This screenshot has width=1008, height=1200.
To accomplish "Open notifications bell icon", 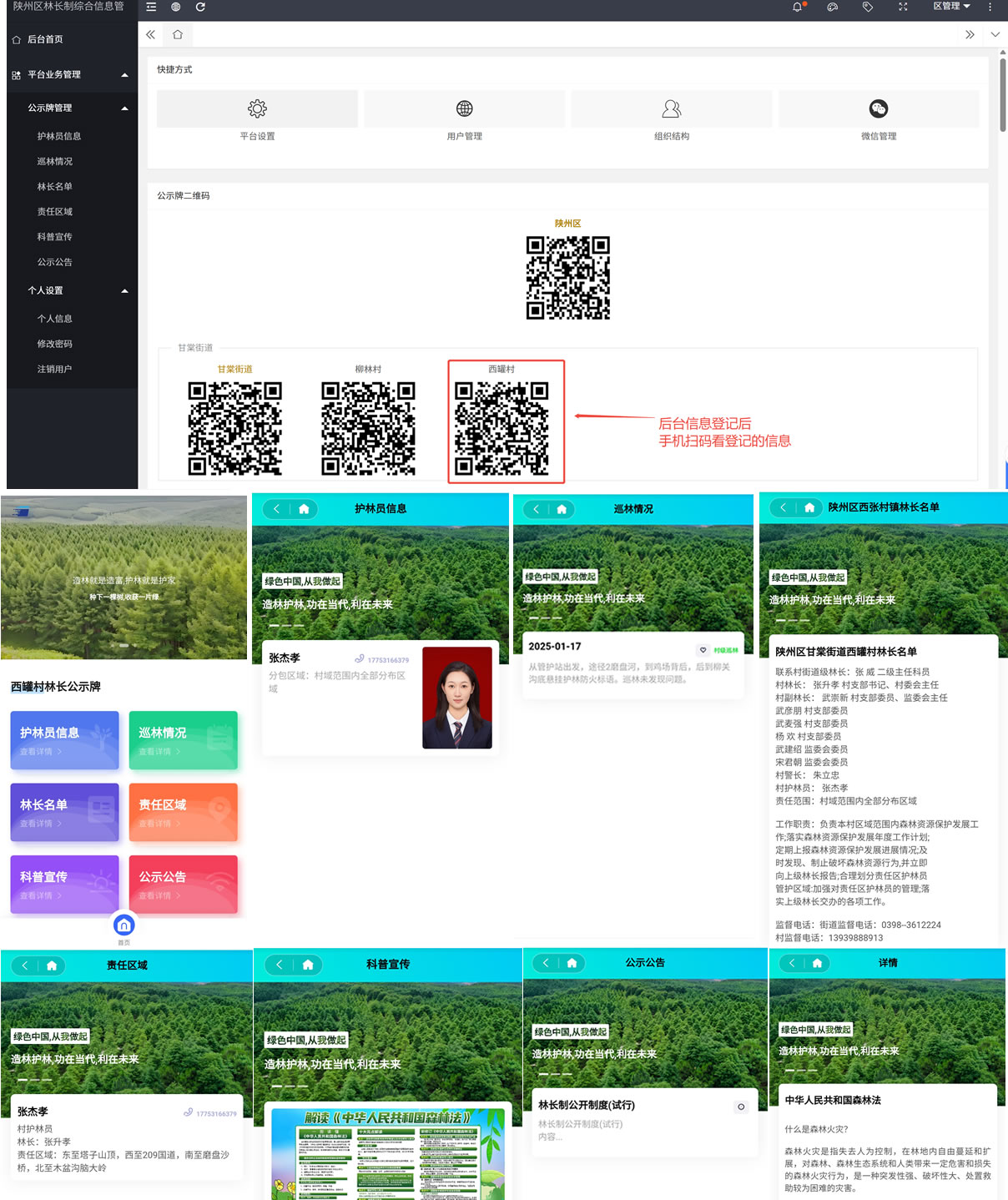I will [x=798, y=7].
